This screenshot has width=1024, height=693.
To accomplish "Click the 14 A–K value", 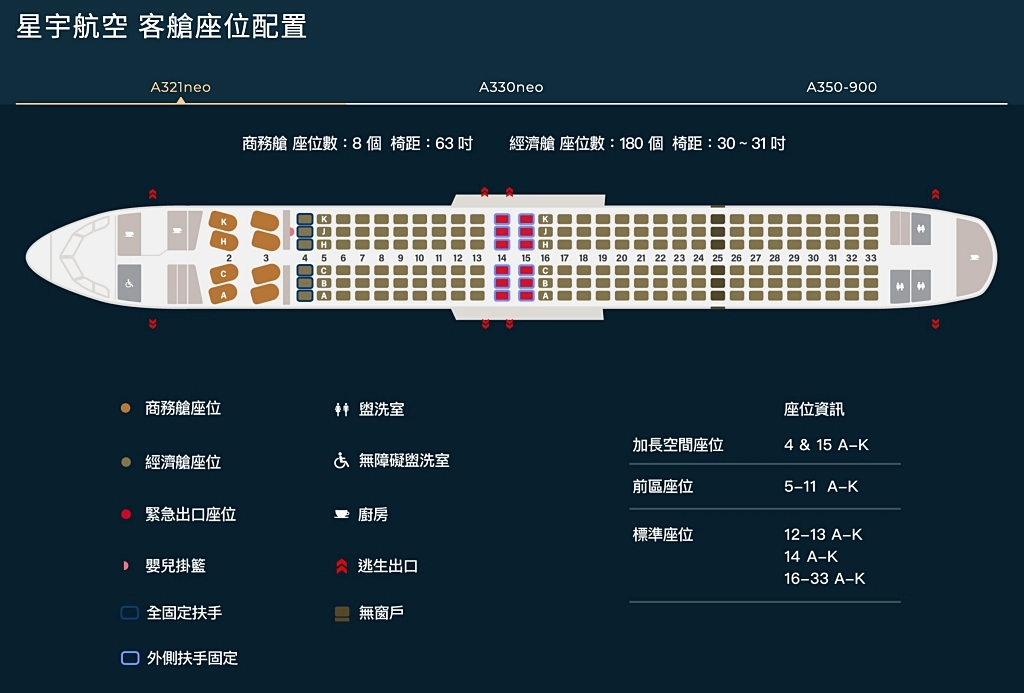I will (x=810, y=556).
